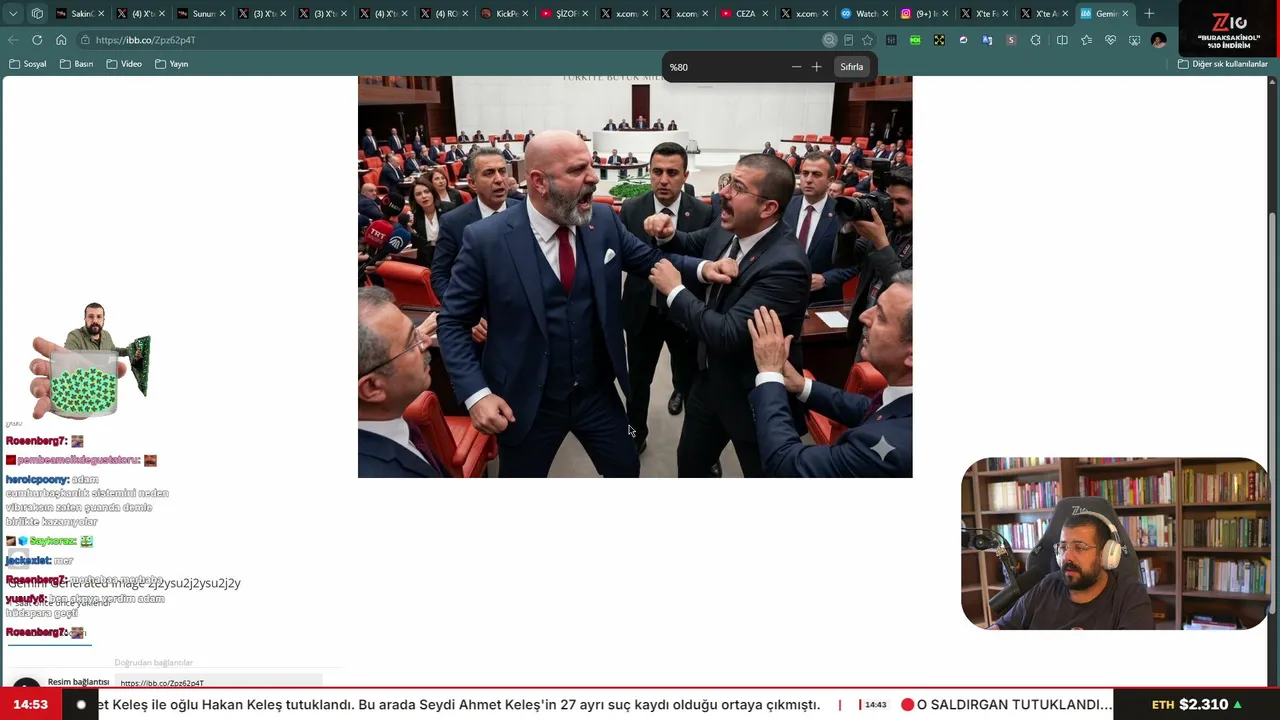This screenshot has width=1280, height=720.
Task: Add this page to favorites with star
Action: tap(867, 40)
